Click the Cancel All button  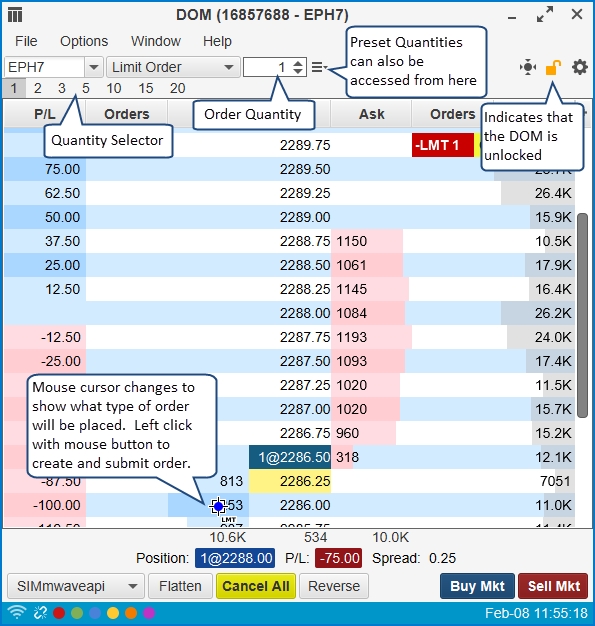(x=256, y=586)
